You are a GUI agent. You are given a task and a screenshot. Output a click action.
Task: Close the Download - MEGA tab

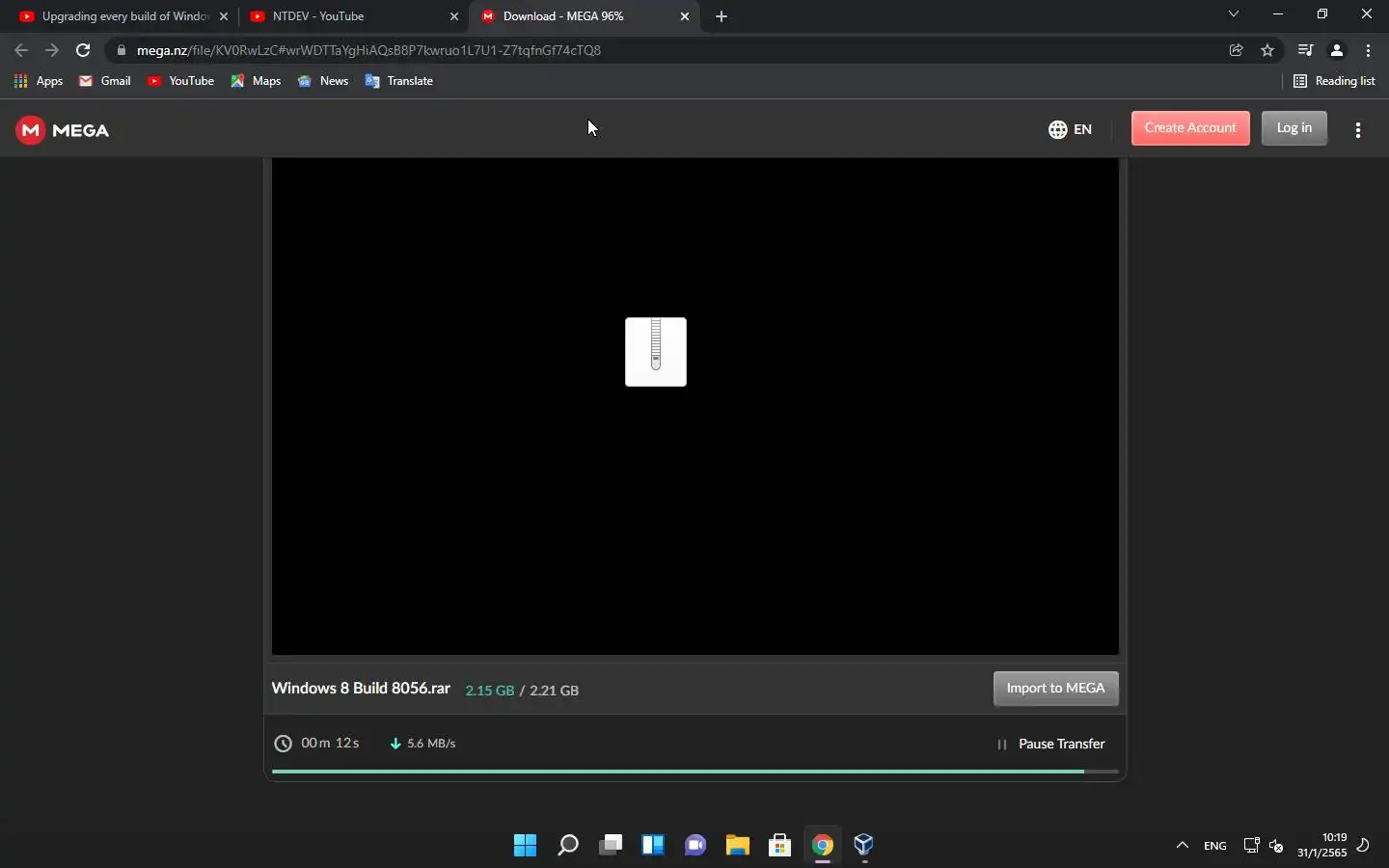click(x=686, y=16)
